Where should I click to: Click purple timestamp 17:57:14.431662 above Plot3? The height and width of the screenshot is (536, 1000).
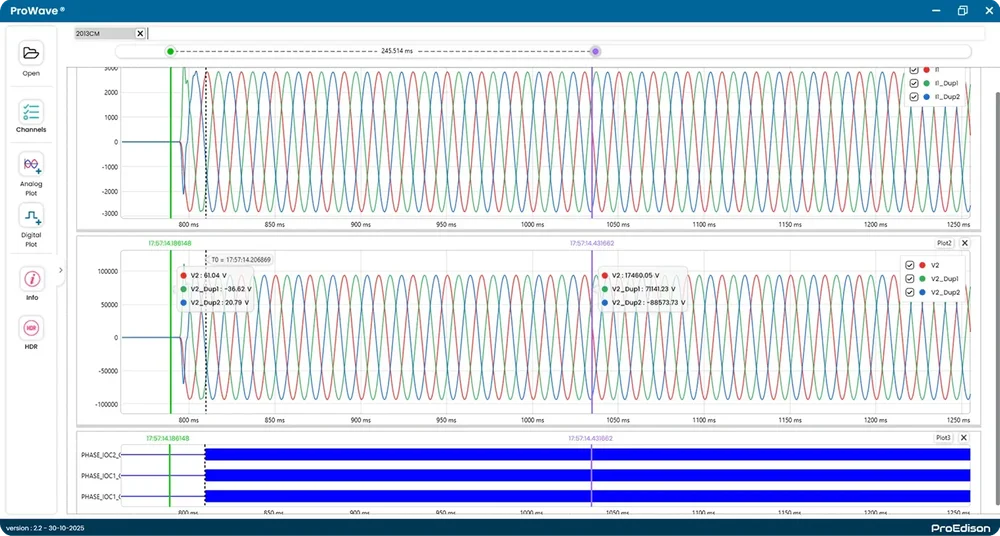(591, 438)
